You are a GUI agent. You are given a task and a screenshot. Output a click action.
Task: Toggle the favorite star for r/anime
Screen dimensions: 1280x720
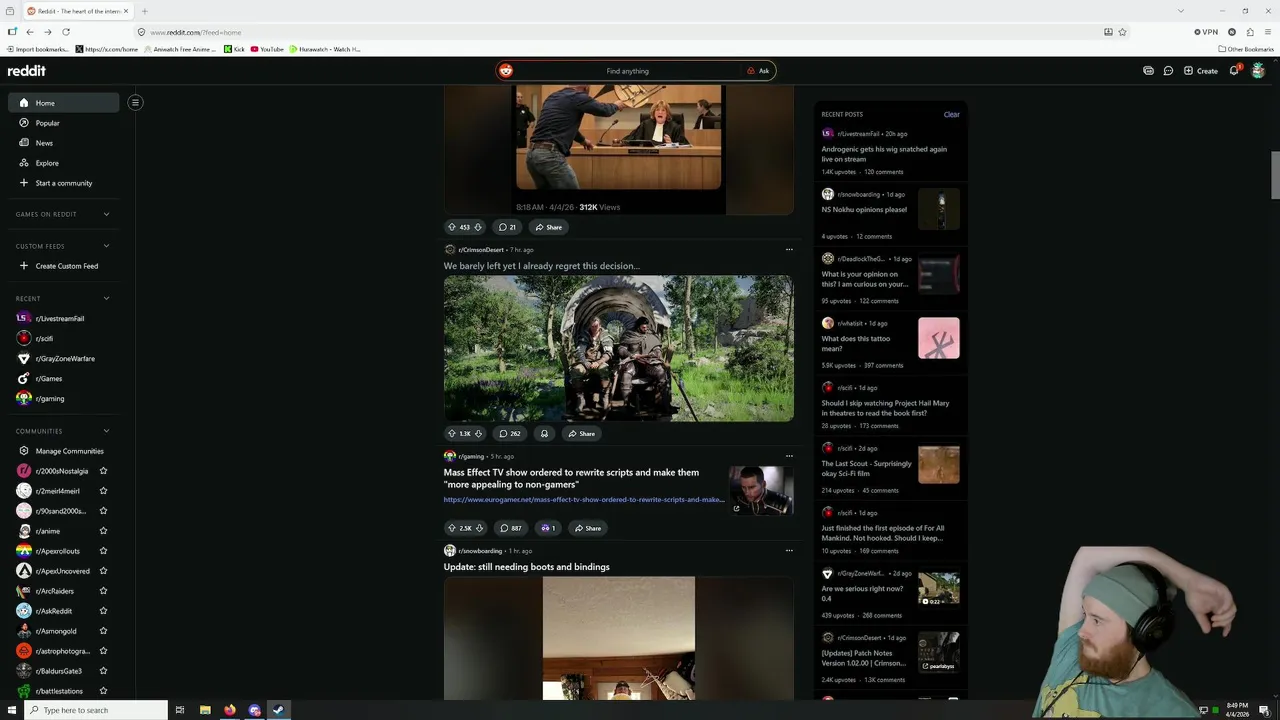point(103,531)
